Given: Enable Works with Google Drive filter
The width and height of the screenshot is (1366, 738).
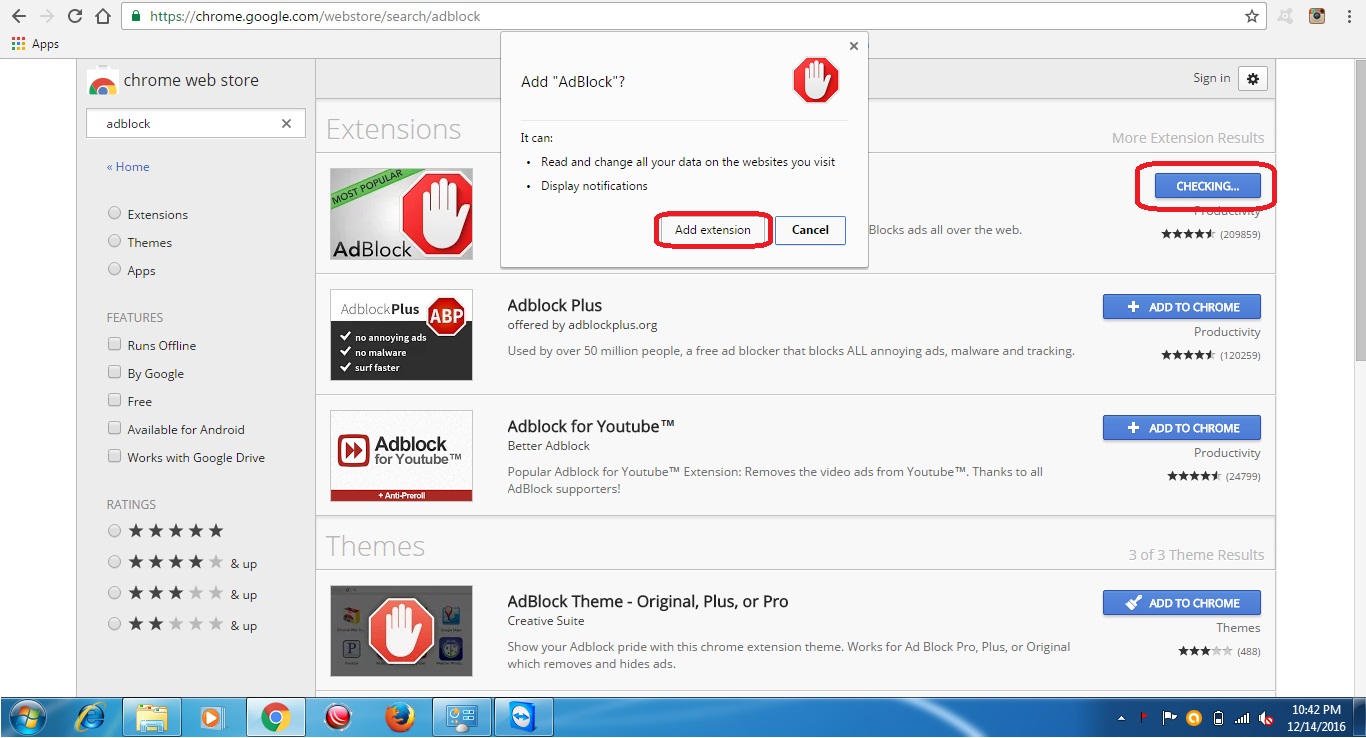Looking at the screenshot, I should click(114, 456).
